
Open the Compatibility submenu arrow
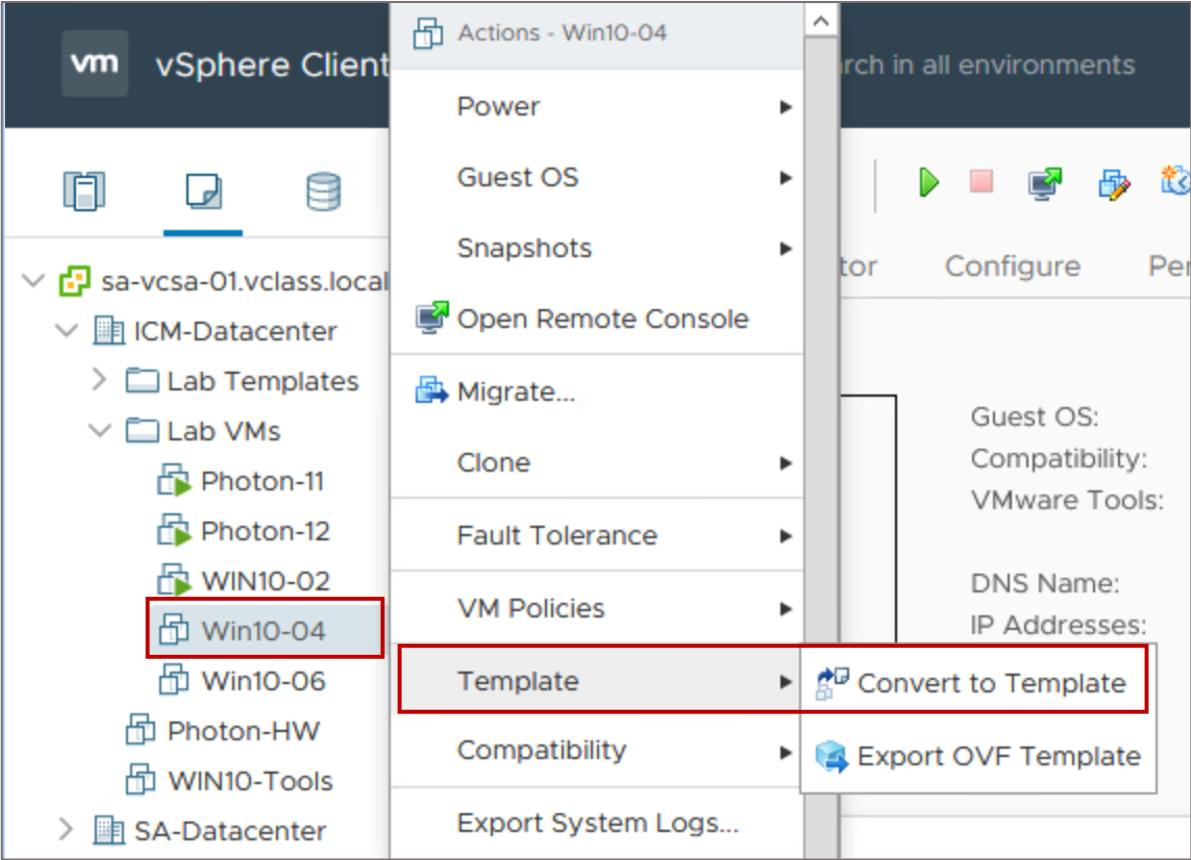pos(785,753)
